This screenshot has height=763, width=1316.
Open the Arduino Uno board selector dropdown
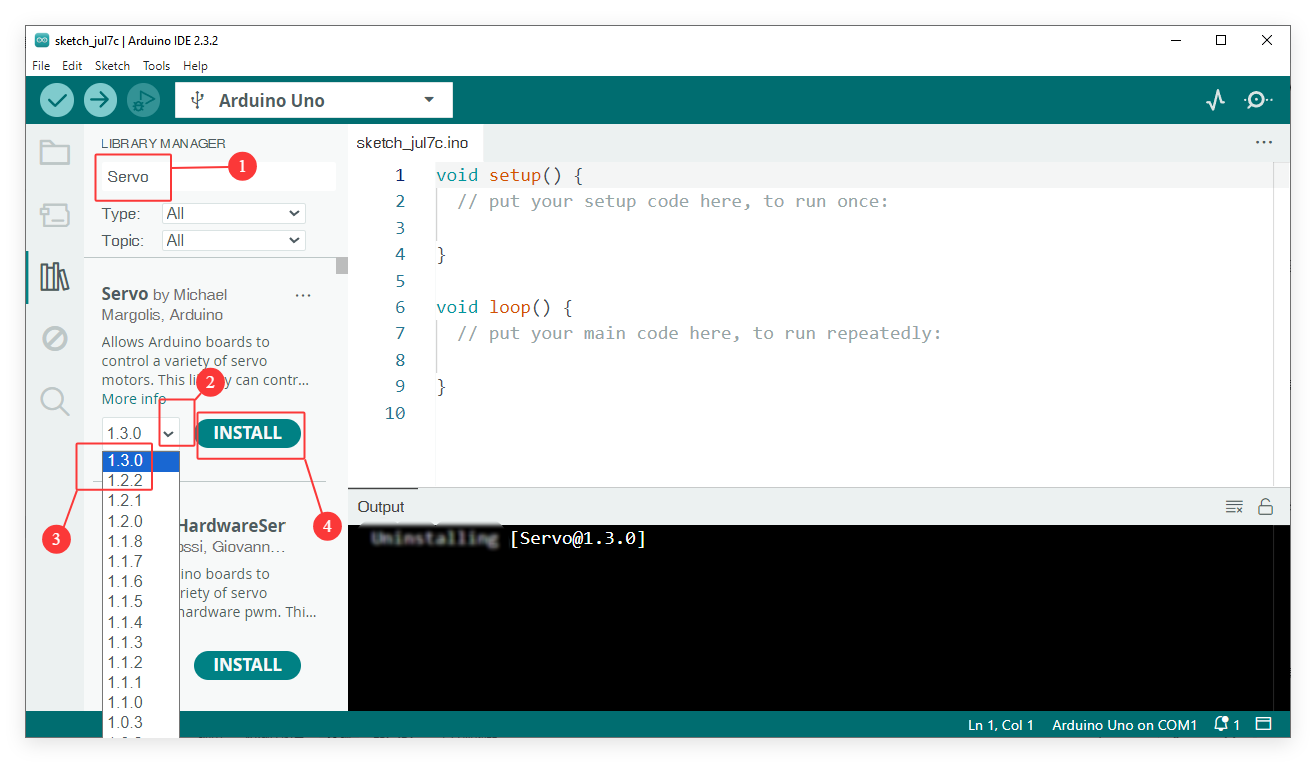pyautogui.click(x=314, y=100)
